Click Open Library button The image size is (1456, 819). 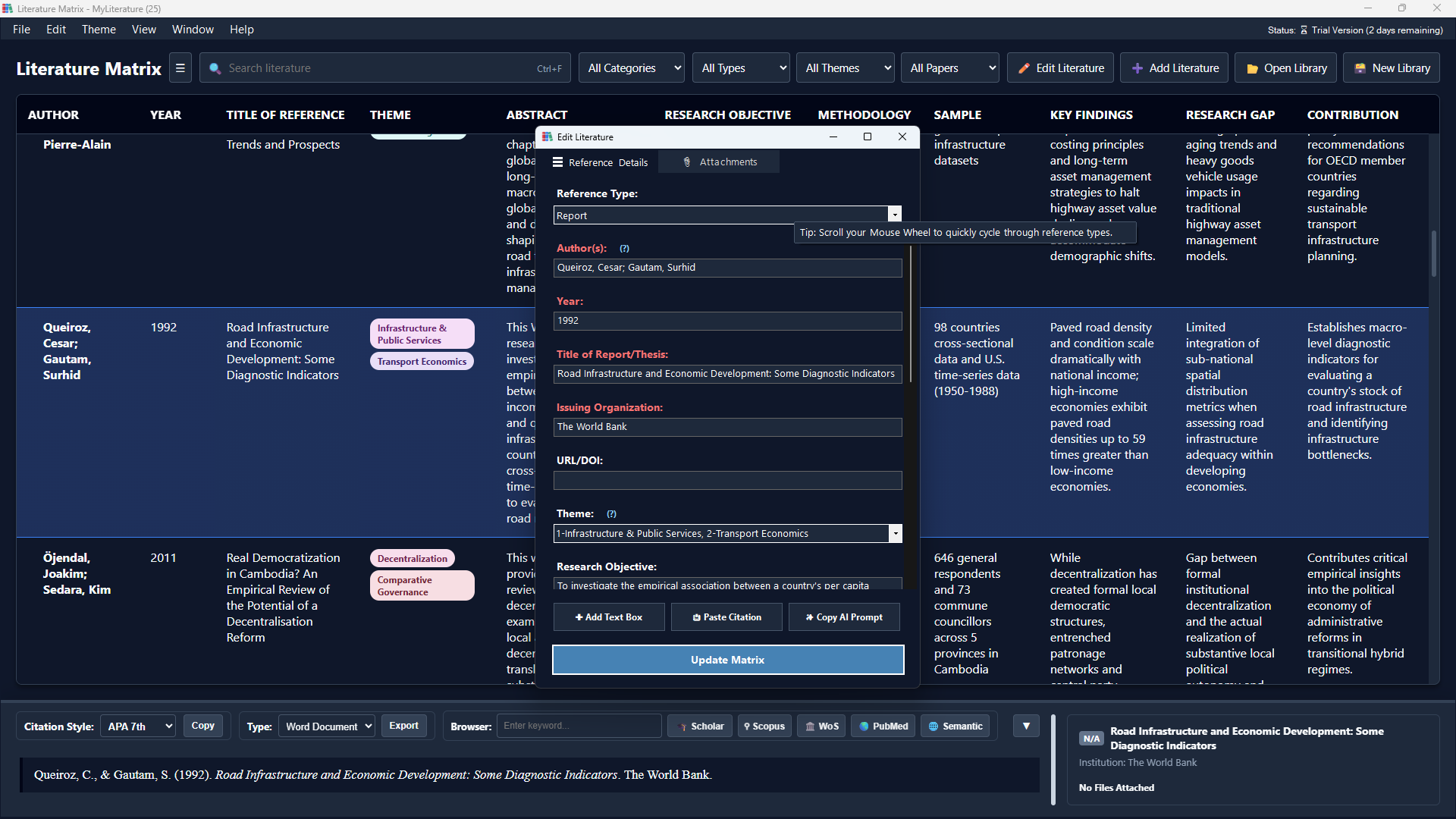(1287, 68)
